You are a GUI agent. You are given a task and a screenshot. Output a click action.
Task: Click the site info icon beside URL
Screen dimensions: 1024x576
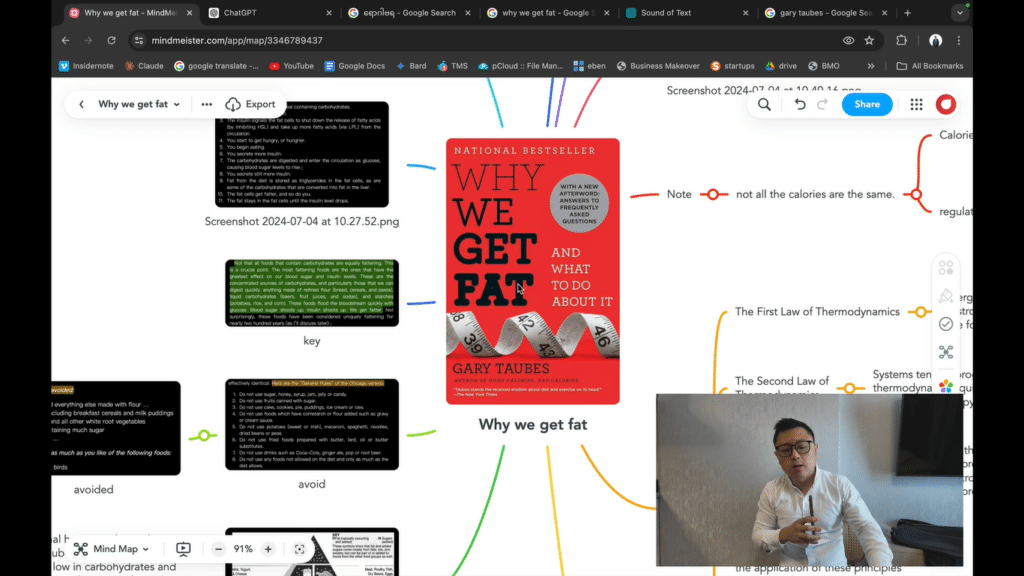[x=138, y=40]
